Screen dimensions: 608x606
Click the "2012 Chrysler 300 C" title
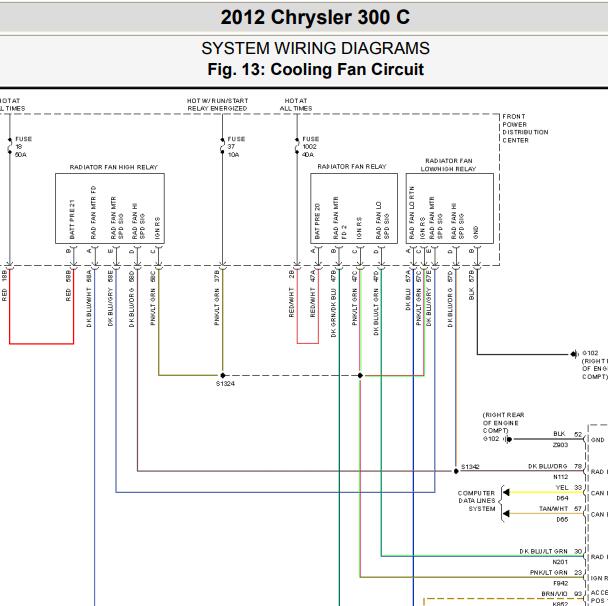[315, 17]
